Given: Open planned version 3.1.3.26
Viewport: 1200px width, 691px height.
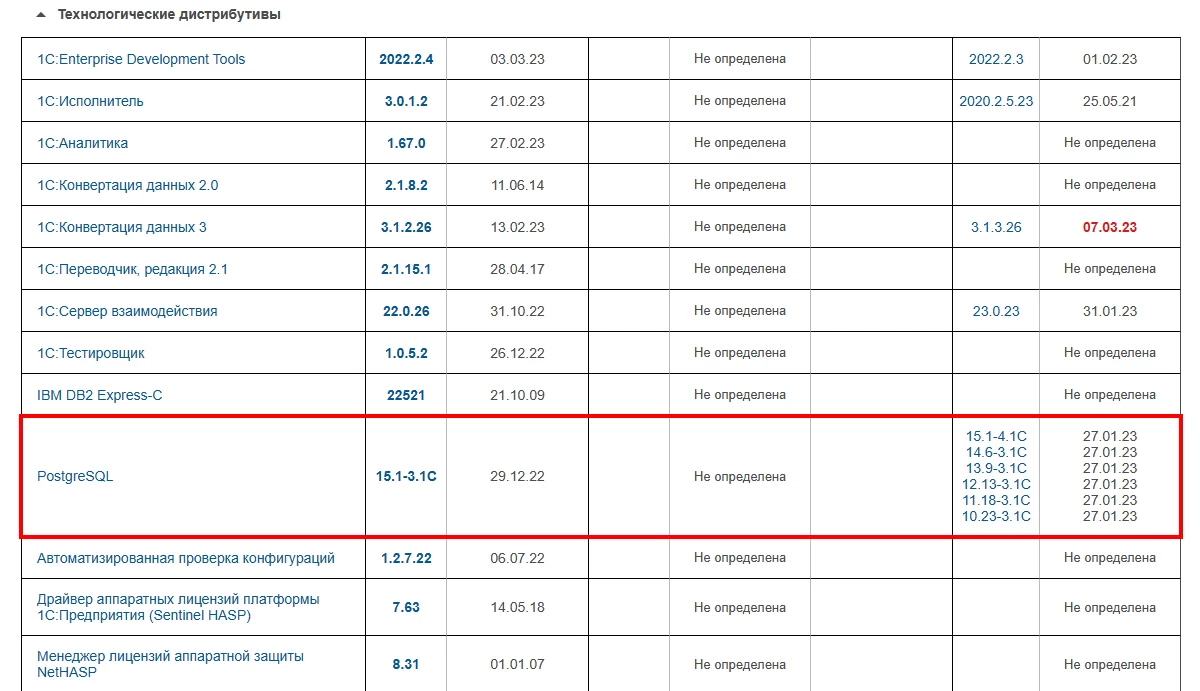Looking at the screenshot, I should click(x=996, y=227).
